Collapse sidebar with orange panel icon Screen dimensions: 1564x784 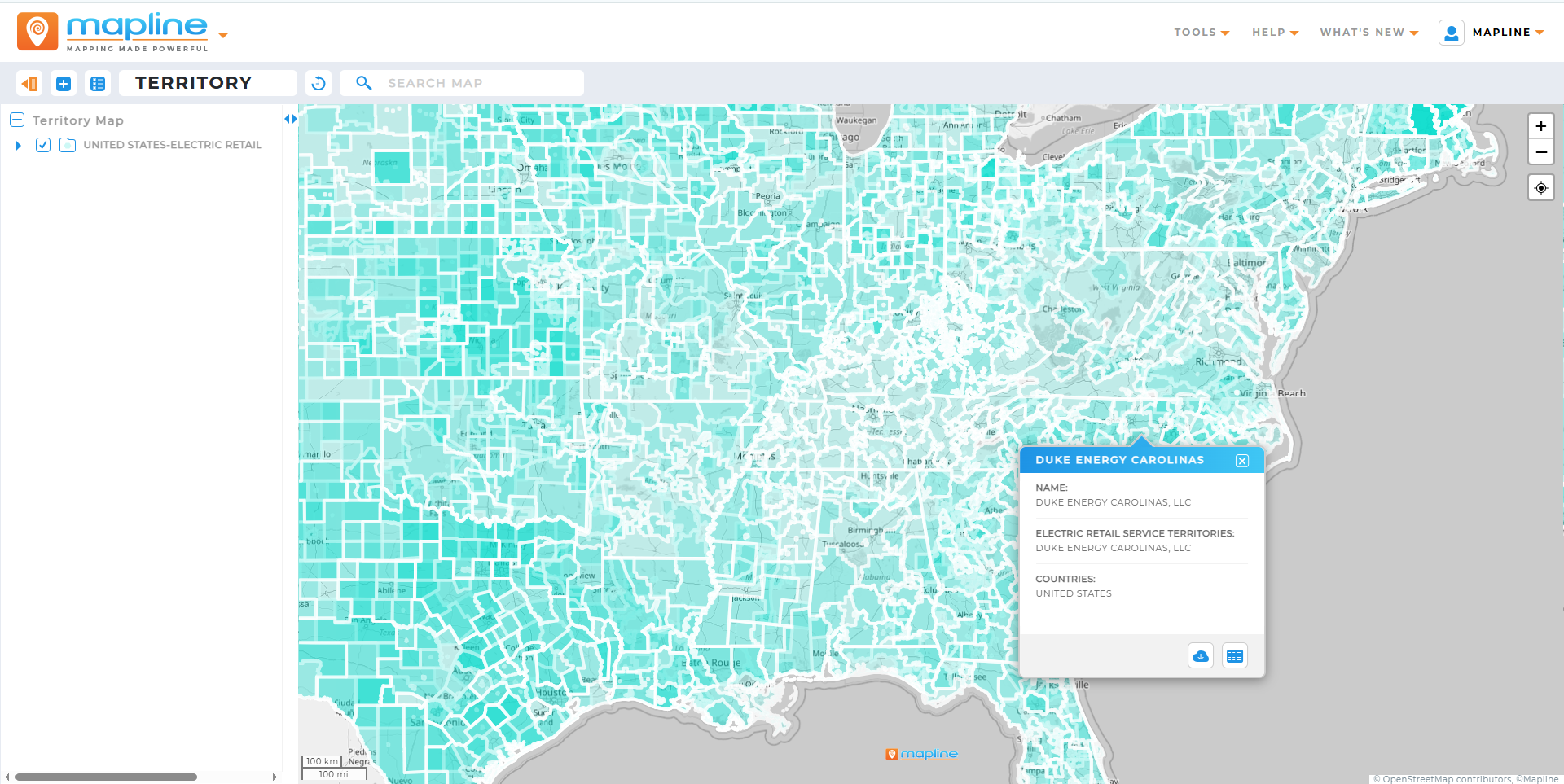click(x=29, y=83)
